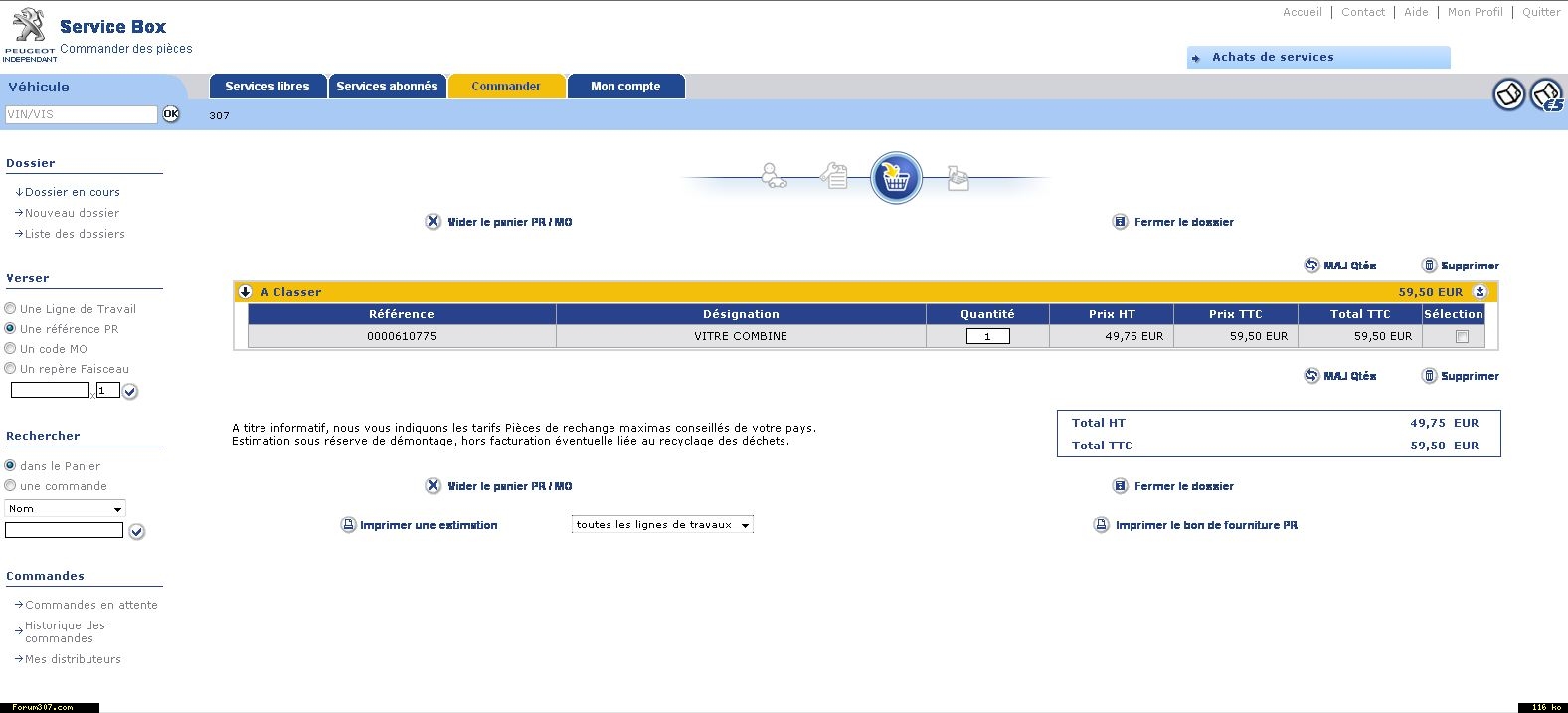Click the lower 'Supprimer' trash icon
Image resolution: width=1568 pixels, height=713 pixels.
(1429, 376)
